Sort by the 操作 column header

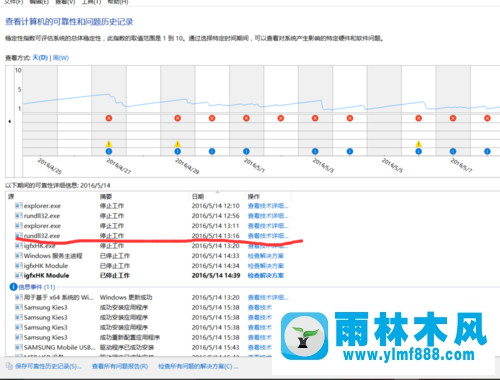click(x=268, y=196)
